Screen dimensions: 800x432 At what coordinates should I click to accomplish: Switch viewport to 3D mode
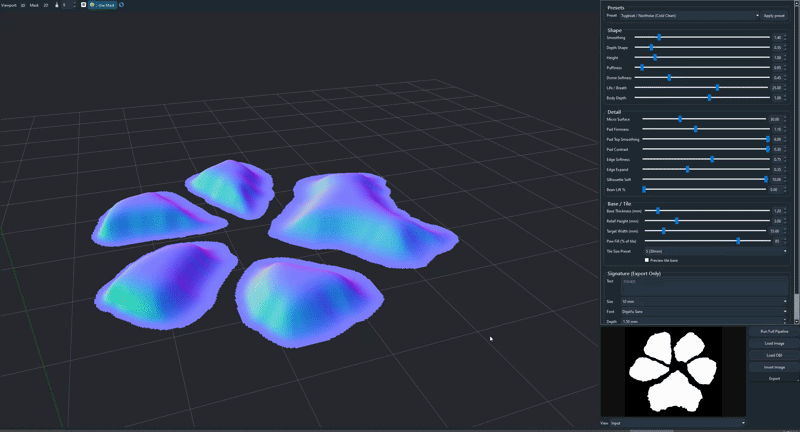pyautogui.click(x=23, y=5)
